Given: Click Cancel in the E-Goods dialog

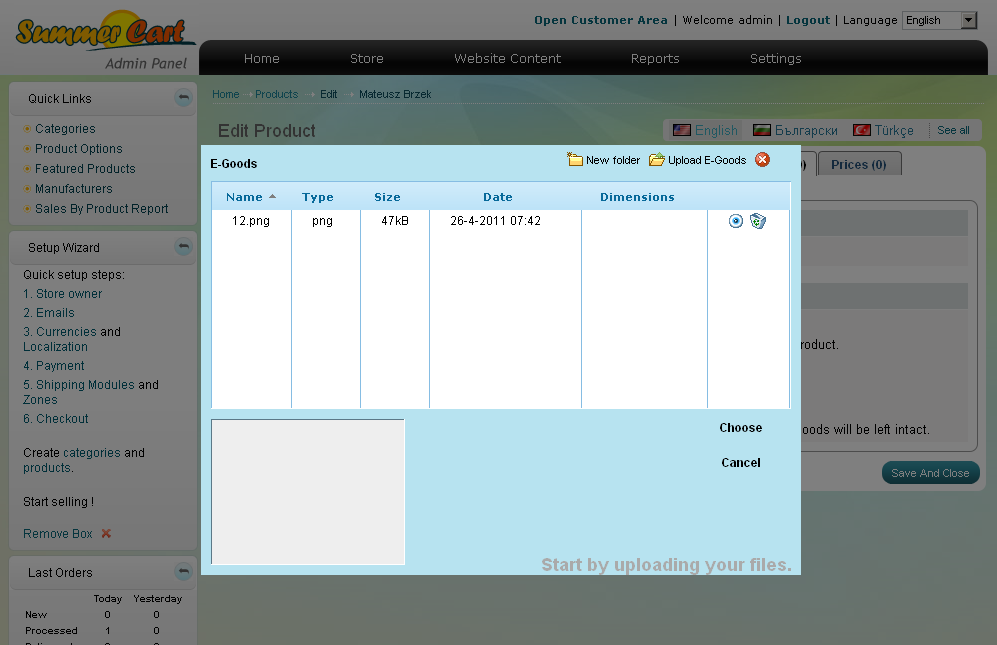Looking at the screenshot, I should tap(740, 463).
